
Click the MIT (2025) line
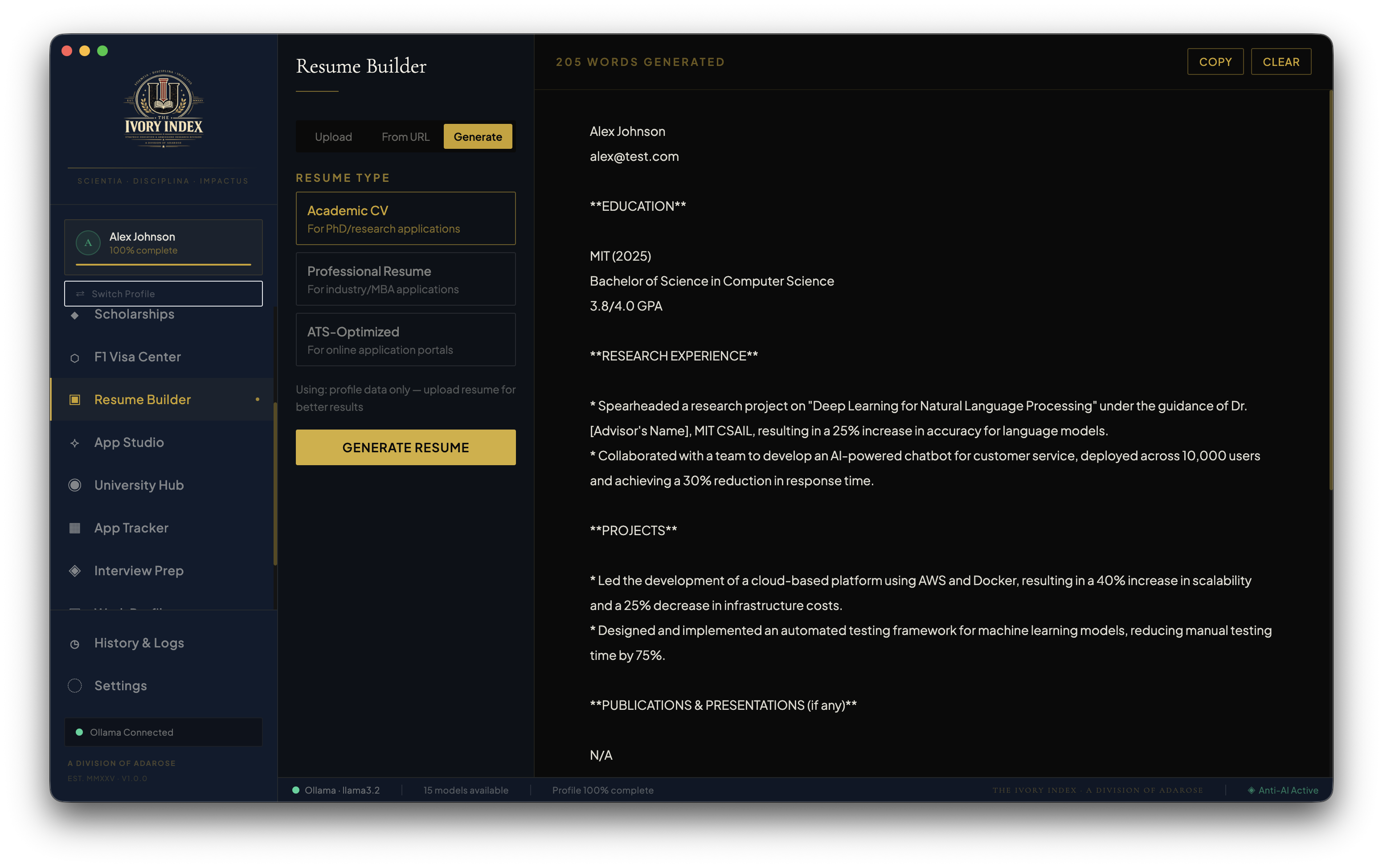tap(620, 256)
